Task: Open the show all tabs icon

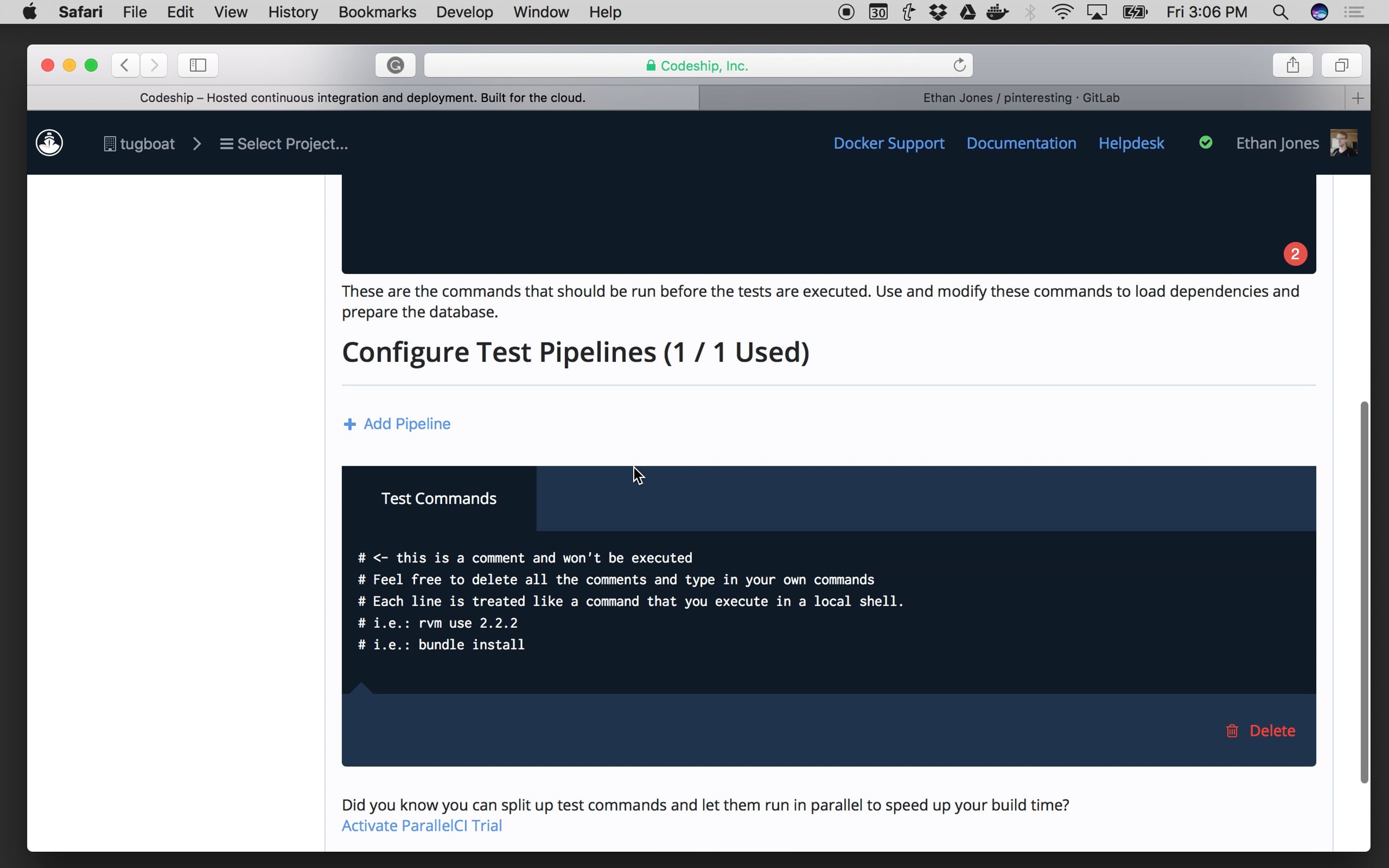Action: click(1341, 65)
